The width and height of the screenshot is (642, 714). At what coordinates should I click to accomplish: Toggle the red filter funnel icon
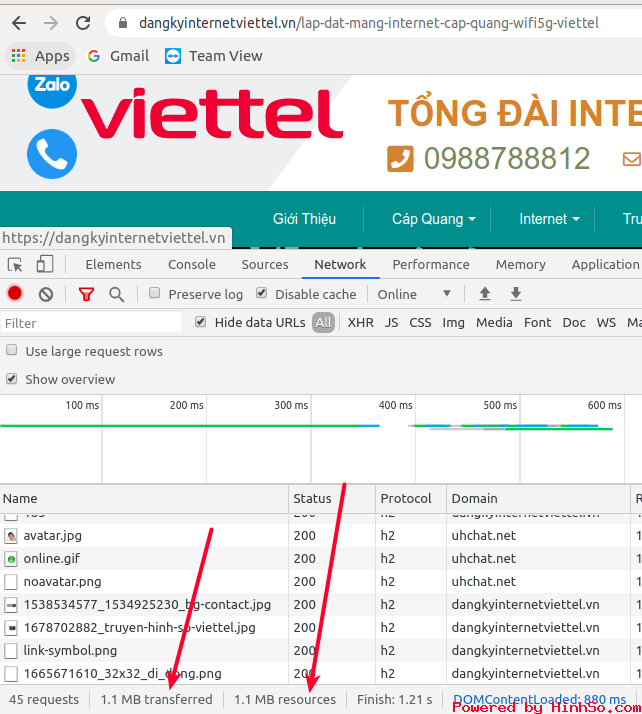tap(86, 295)
